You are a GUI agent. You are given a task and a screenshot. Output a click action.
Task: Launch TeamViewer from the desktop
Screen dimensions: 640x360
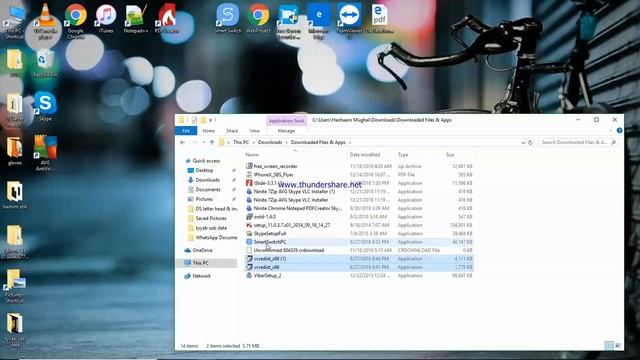pyautogui.click(x=349, y=20)
